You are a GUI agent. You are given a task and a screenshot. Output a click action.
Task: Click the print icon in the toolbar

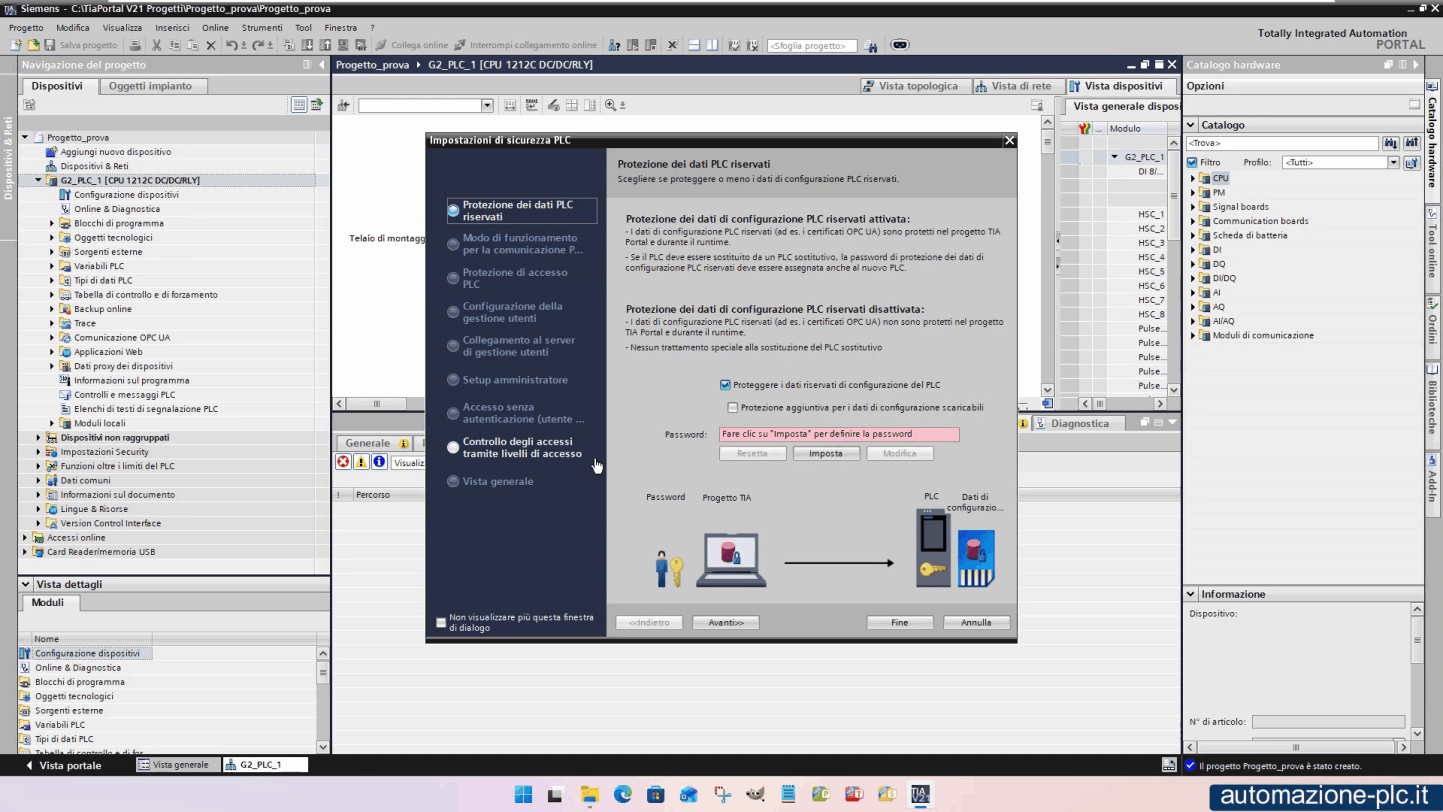click(x=134, y=45)
